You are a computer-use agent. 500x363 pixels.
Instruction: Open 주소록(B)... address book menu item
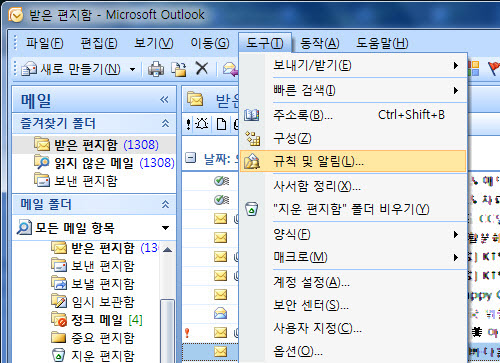(353, 115)
